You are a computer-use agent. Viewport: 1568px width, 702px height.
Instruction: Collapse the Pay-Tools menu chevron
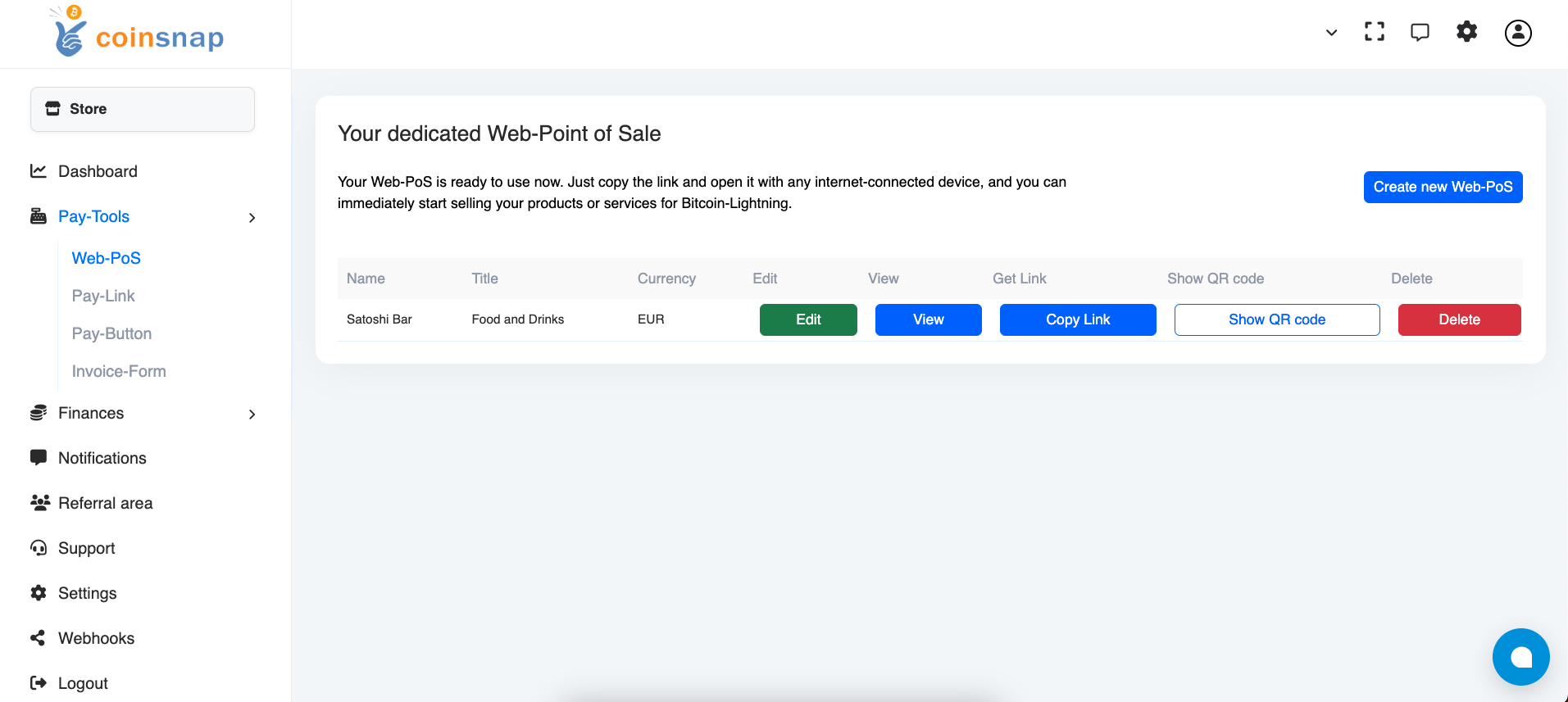(252, 217)
